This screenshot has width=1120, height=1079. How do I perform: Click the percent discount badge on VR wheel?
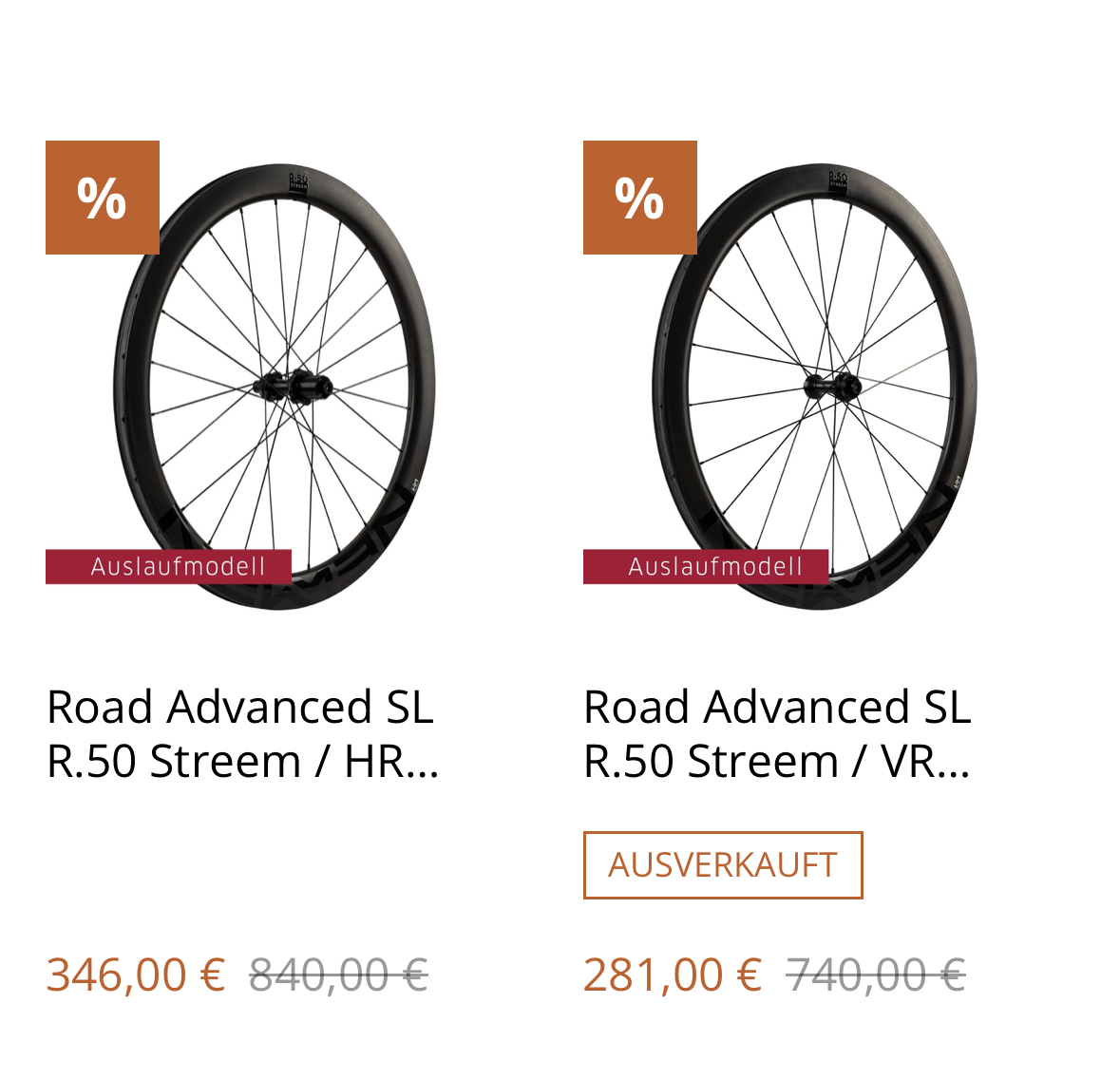(639, 198)
